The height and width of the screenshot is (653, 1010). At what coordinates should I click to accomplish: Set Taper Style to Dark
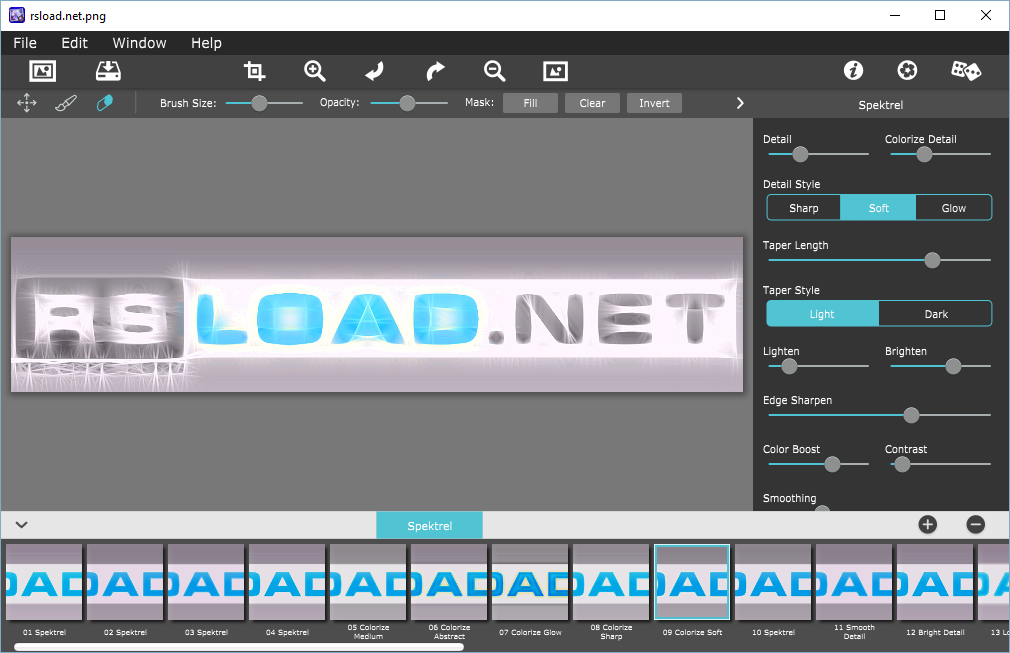[x=936, y=314]
